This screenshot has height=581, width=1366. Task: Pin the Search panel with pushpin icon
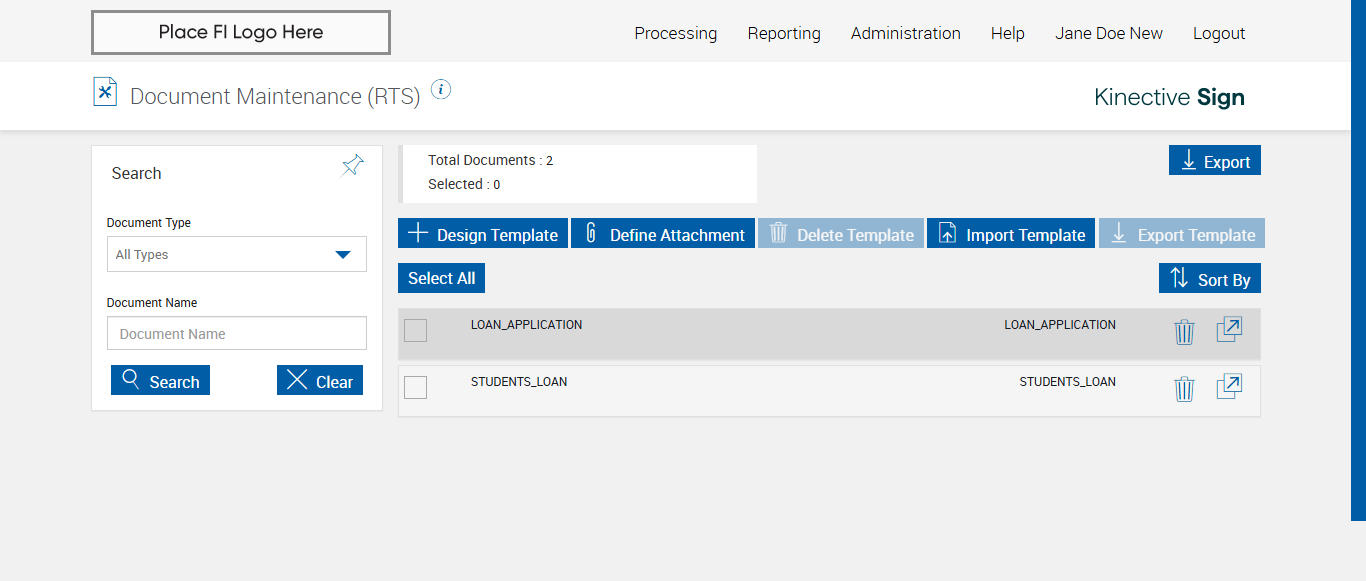(353, 165)
